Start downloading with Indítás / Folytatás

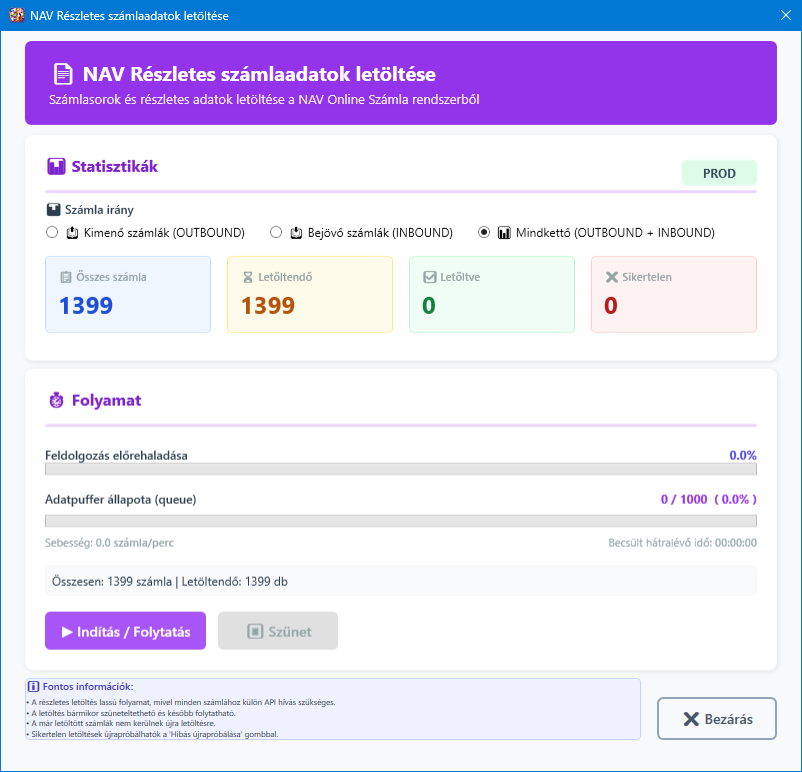tap(124, 630)
